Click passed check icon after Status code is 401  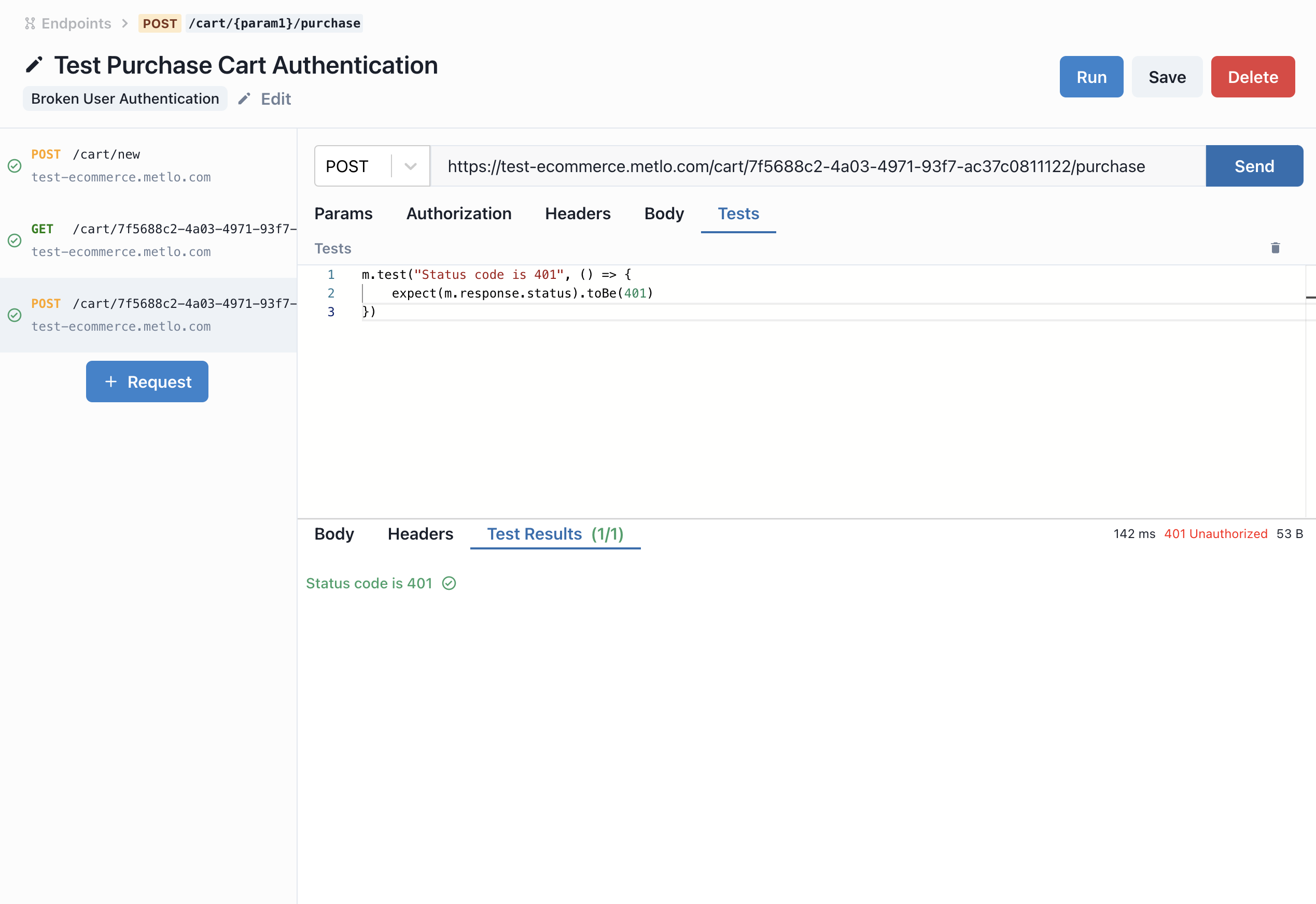click(449, 584)
